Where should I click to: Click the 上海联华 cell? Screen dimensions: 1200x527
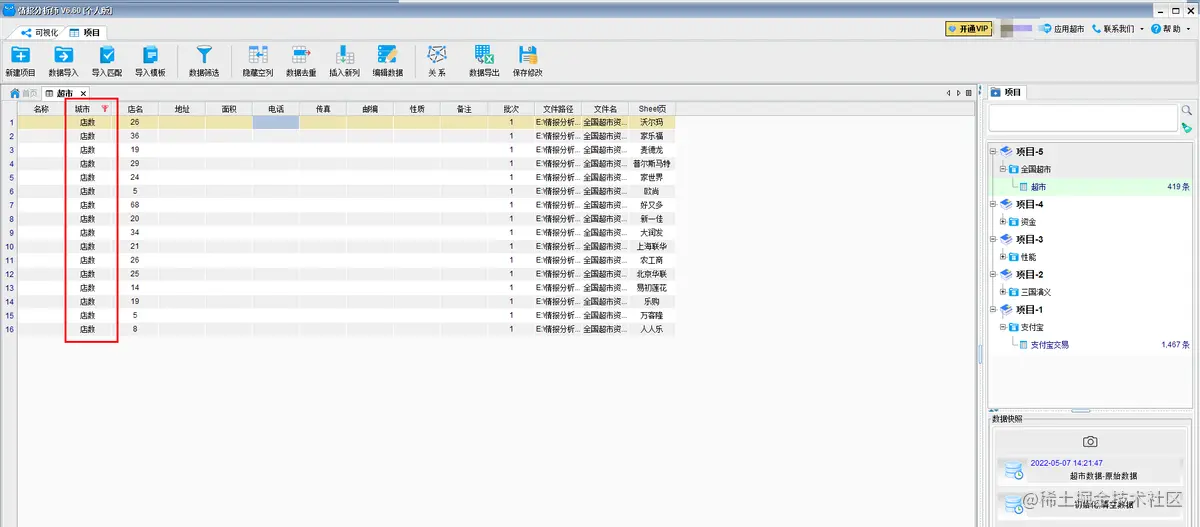coord(652,246)
